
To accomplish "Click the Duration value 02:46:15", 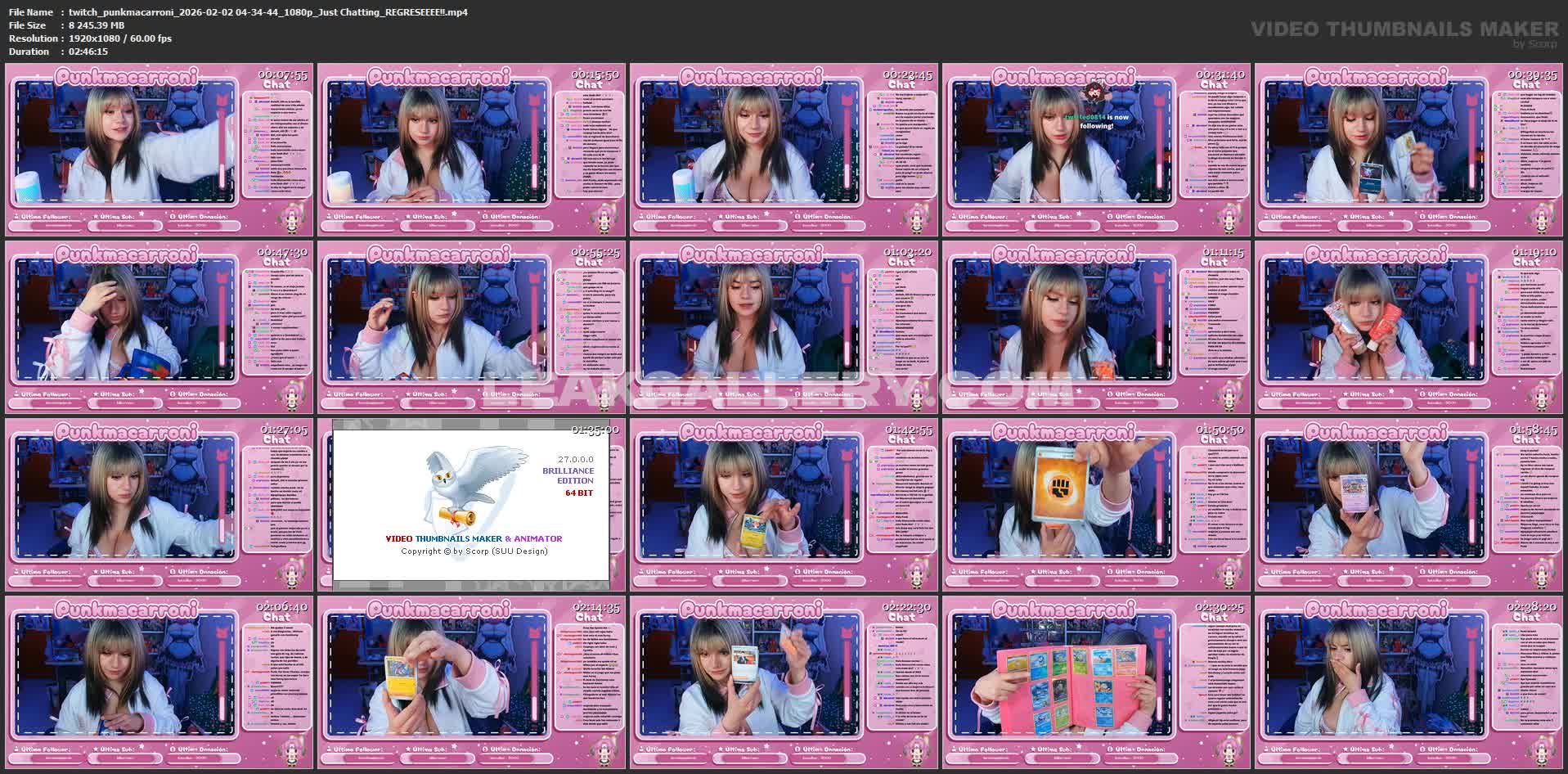I will click(88, 52).
